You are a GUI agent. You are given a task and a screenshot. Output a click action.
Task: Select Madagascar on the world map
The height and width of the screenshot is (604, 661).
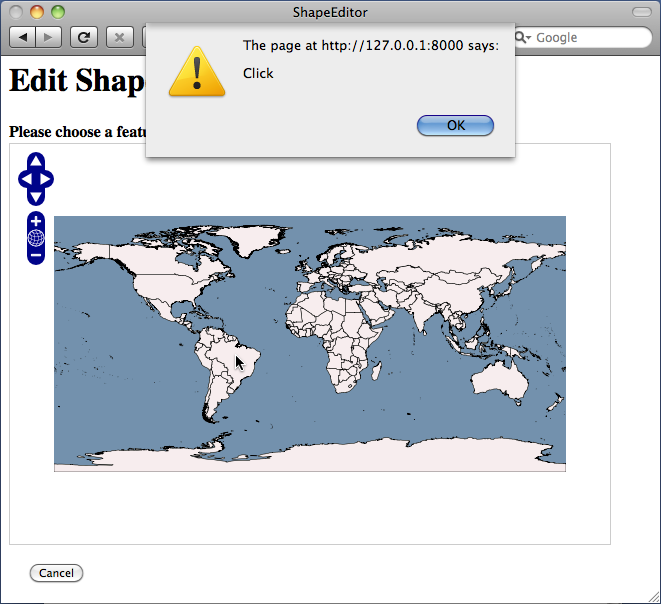(377, 372)
